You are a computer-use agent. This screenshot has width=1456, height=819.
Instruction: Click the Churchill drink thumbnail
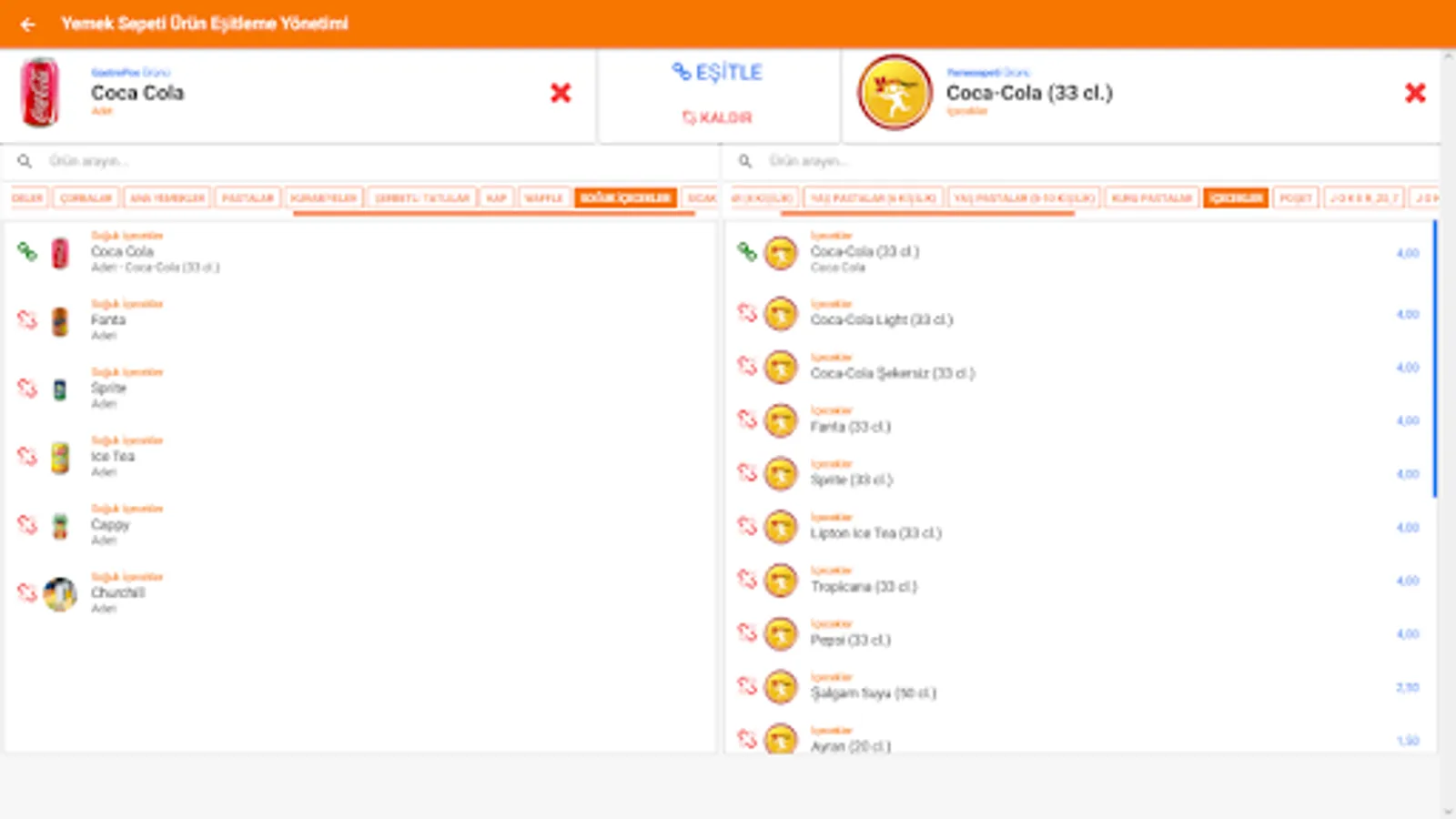(x=60, y=594)
